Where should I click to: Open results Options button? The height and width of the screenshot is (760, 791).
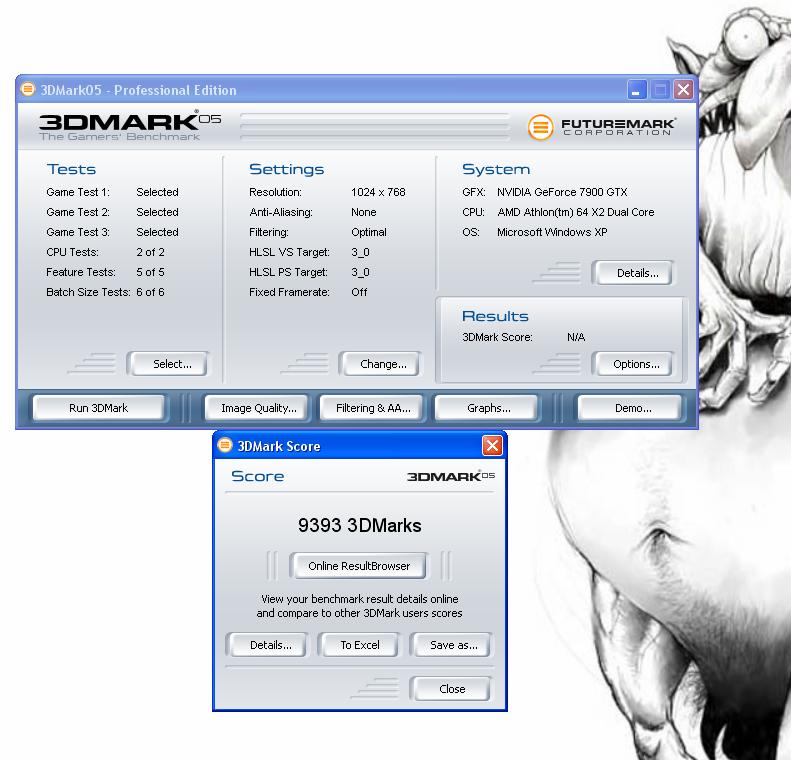636,364
